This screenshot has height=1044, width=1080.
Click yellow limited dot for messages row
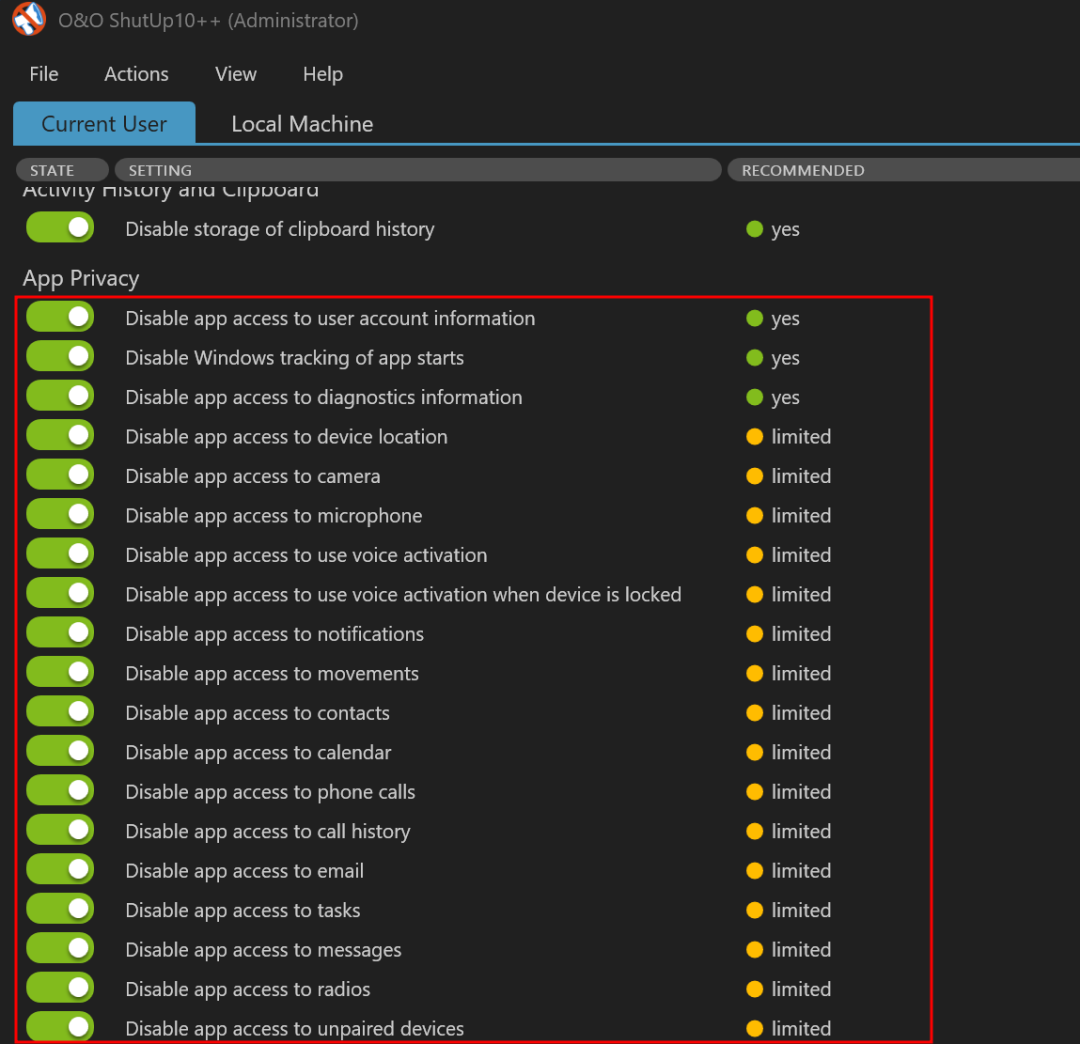coord(754,950)
